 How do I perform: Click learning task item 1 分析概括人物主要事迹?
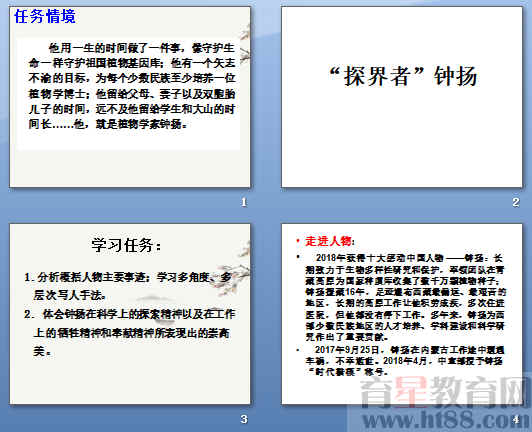(x=128, y=286)
